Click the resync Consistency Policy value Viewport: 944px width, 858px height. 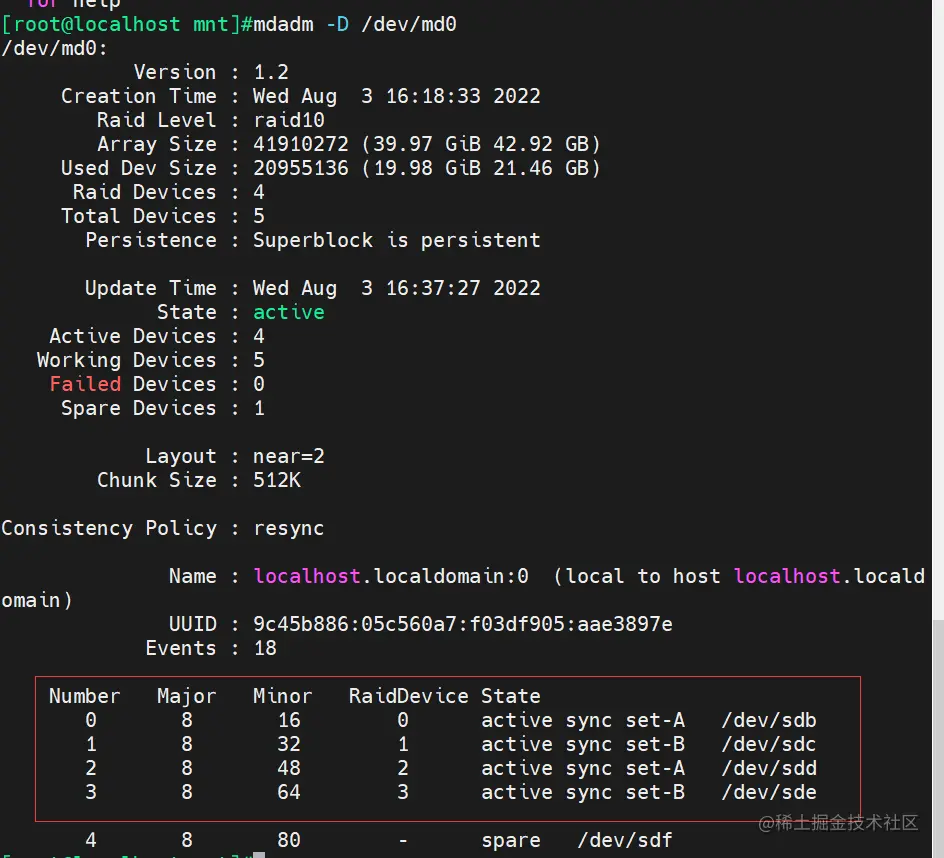click(288, 528)
